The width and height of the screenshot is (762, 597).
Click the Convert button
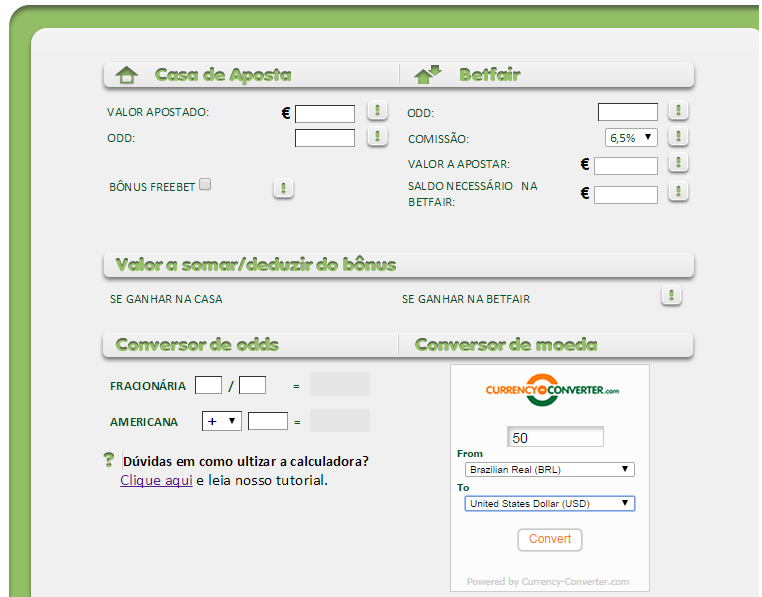550,540
